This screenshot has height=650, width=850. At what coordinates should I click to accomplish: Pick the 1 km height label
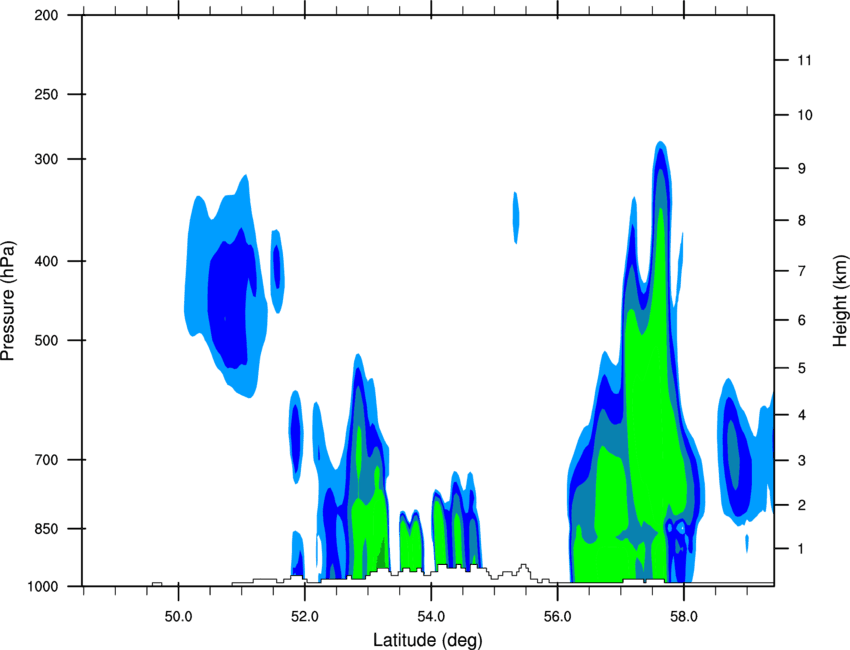tap(801, 549)
